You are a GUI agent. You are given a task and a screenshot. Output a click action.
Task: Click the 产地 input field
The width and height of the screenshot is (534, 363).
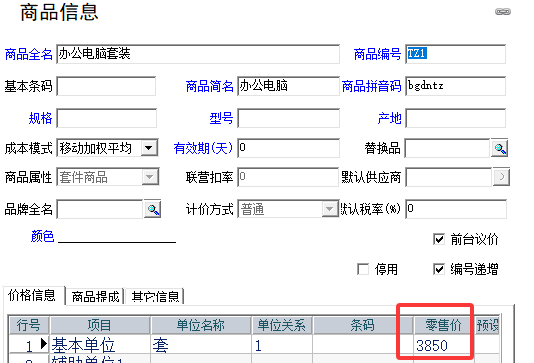point(455,118)
